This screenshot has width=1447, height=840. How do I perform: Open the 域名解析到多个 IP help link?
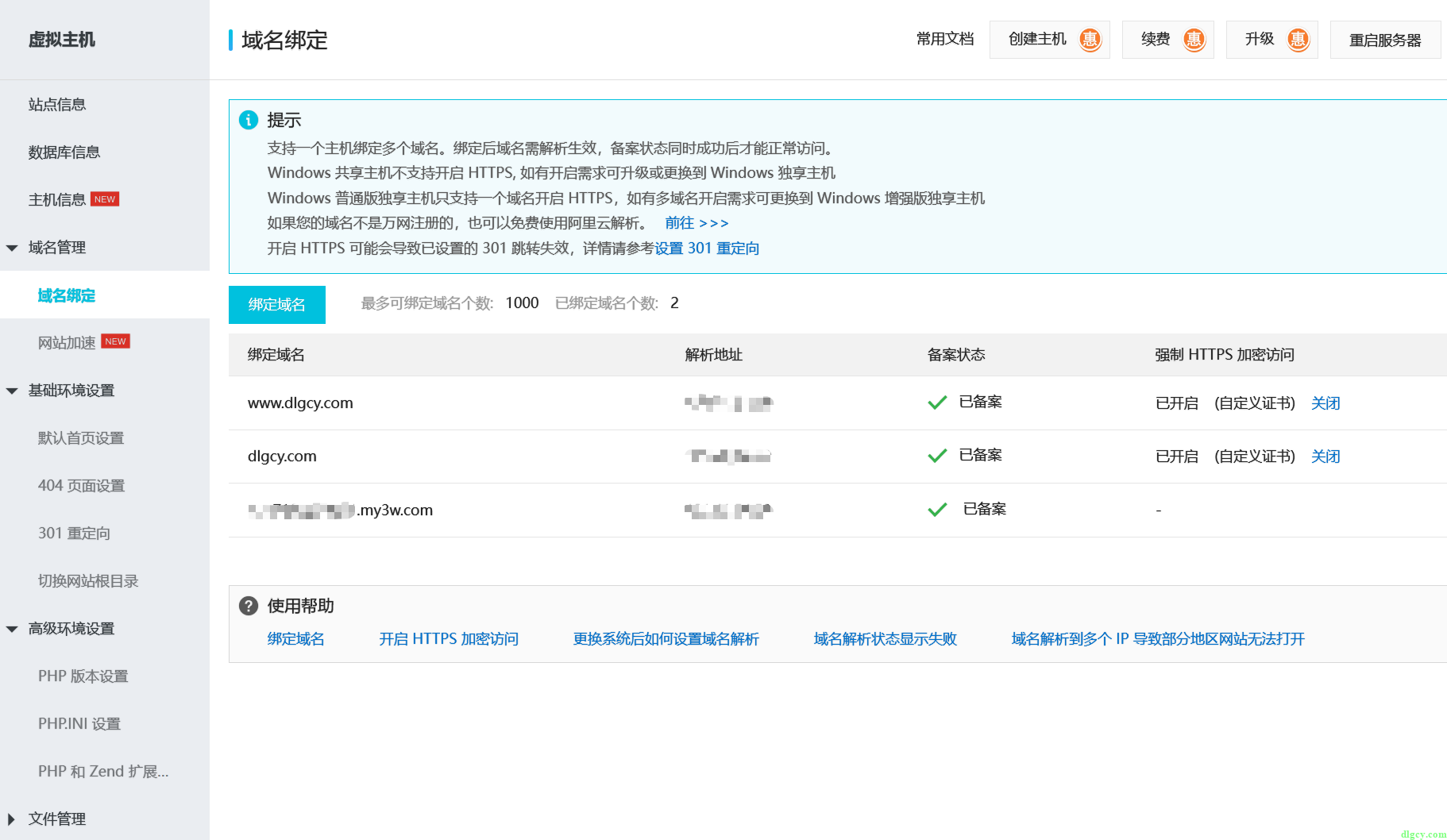click(x=1158, y=639)
